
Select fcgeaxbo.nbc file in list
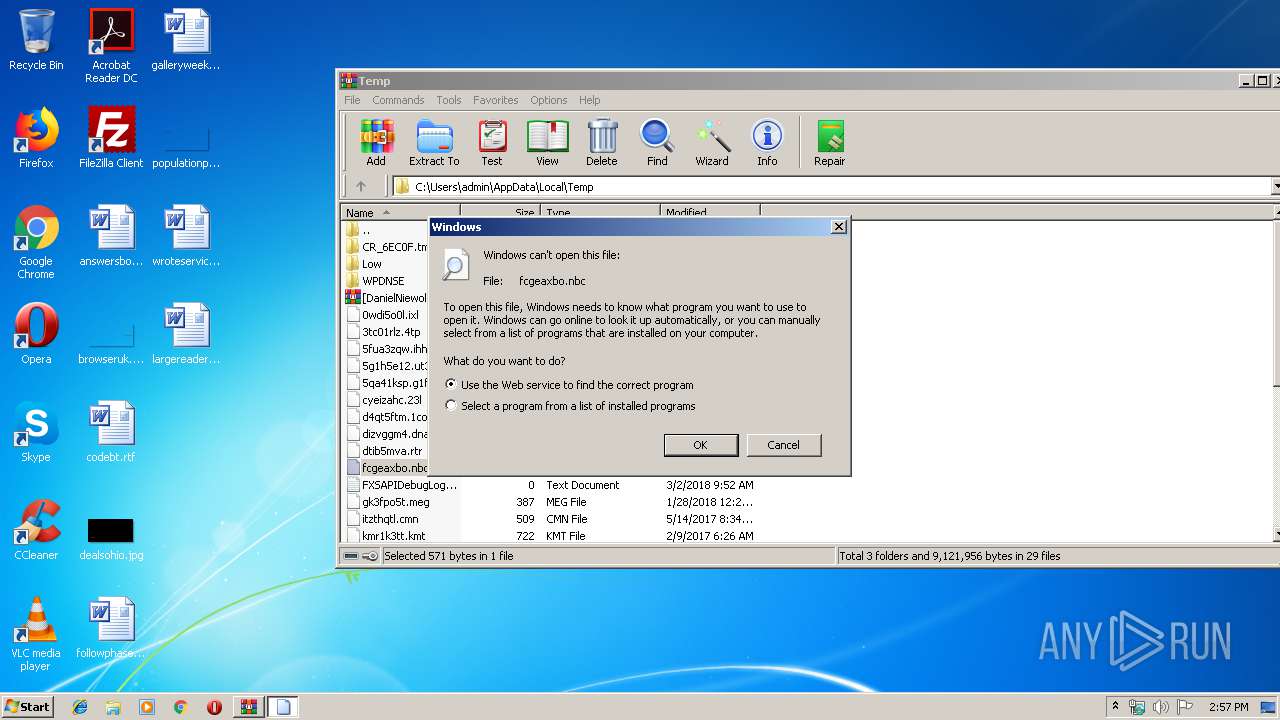pyautogui.click(x=387, y=468)
